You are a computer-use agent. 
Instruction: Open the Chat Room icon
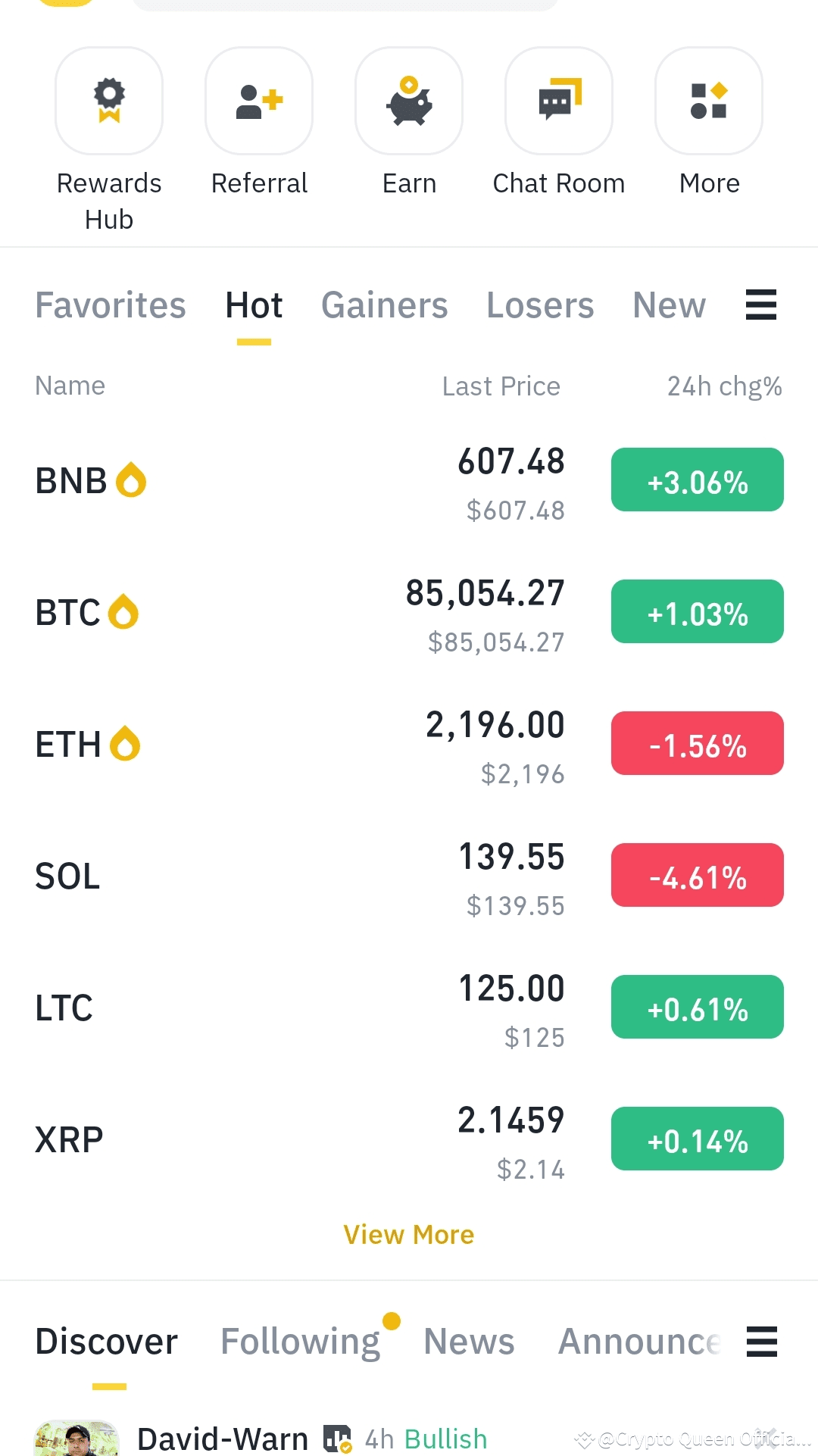click(x=559, y=101)
